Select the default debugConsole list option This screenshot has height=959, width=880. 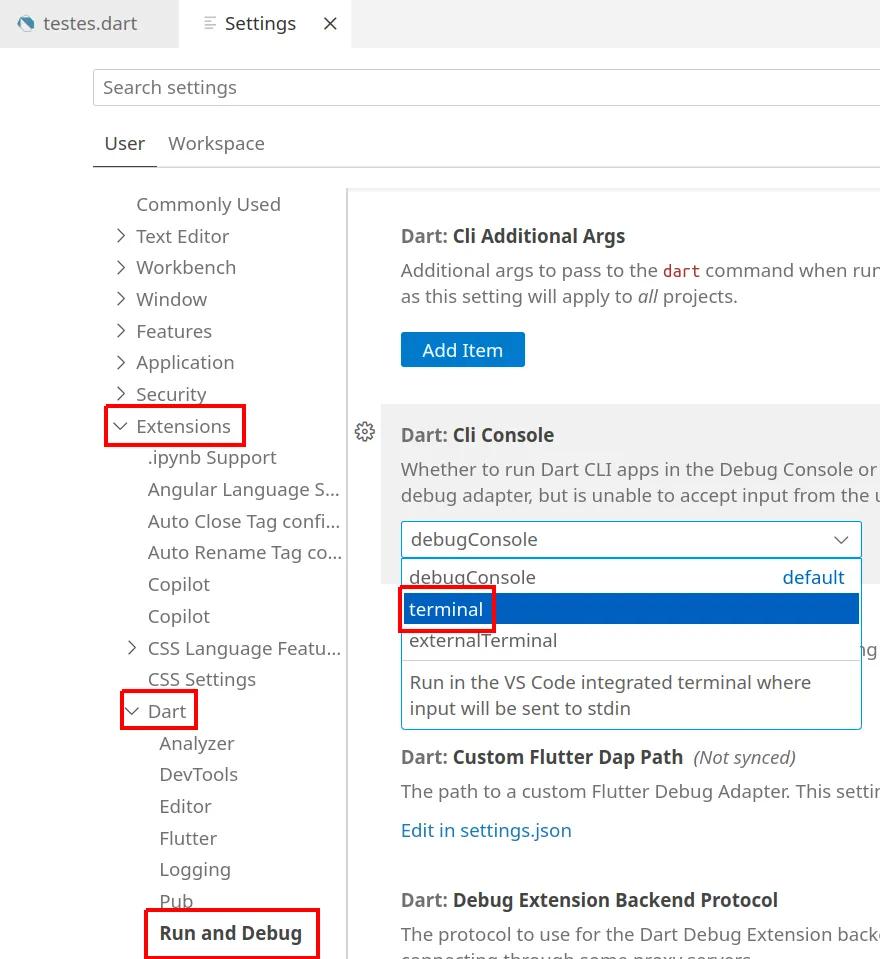(631, 577)
